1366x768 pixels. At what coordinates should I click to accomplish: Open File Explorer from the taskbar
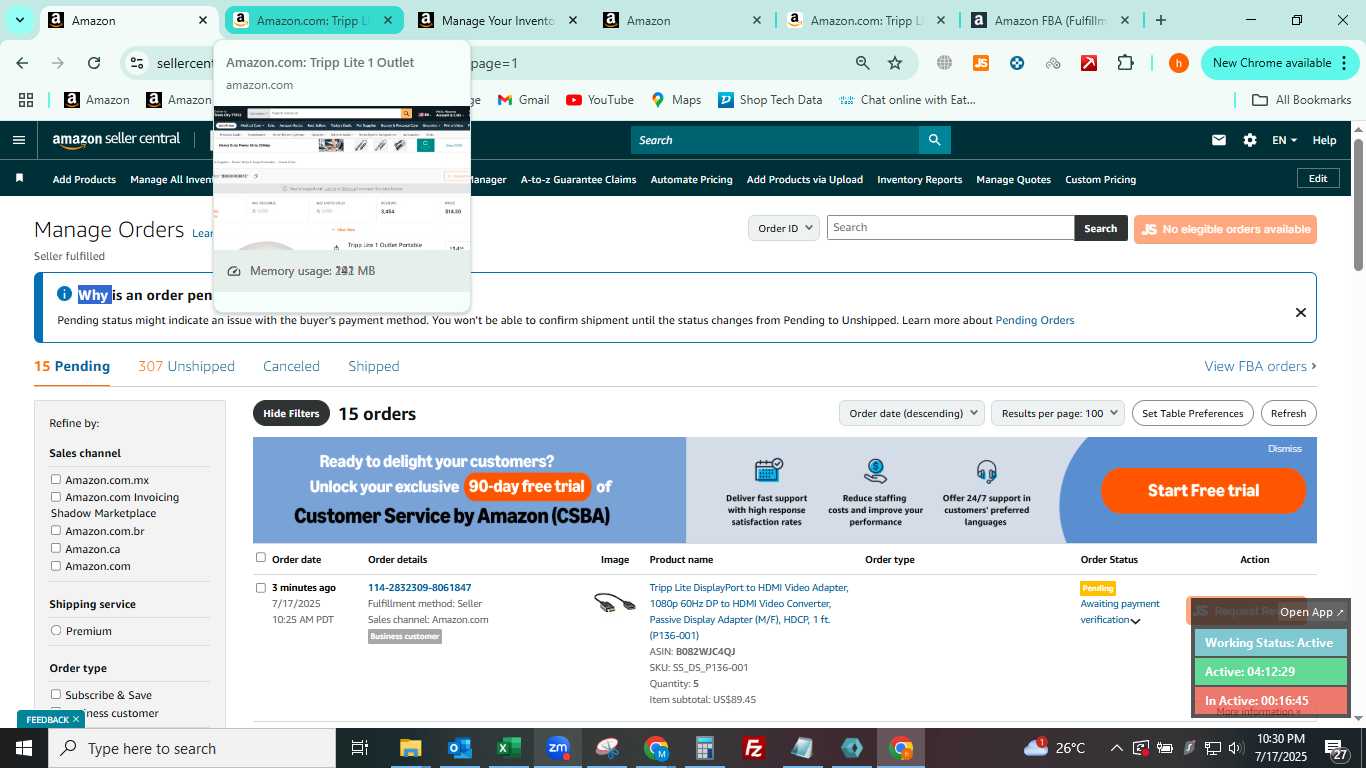[x=411, y=748]
